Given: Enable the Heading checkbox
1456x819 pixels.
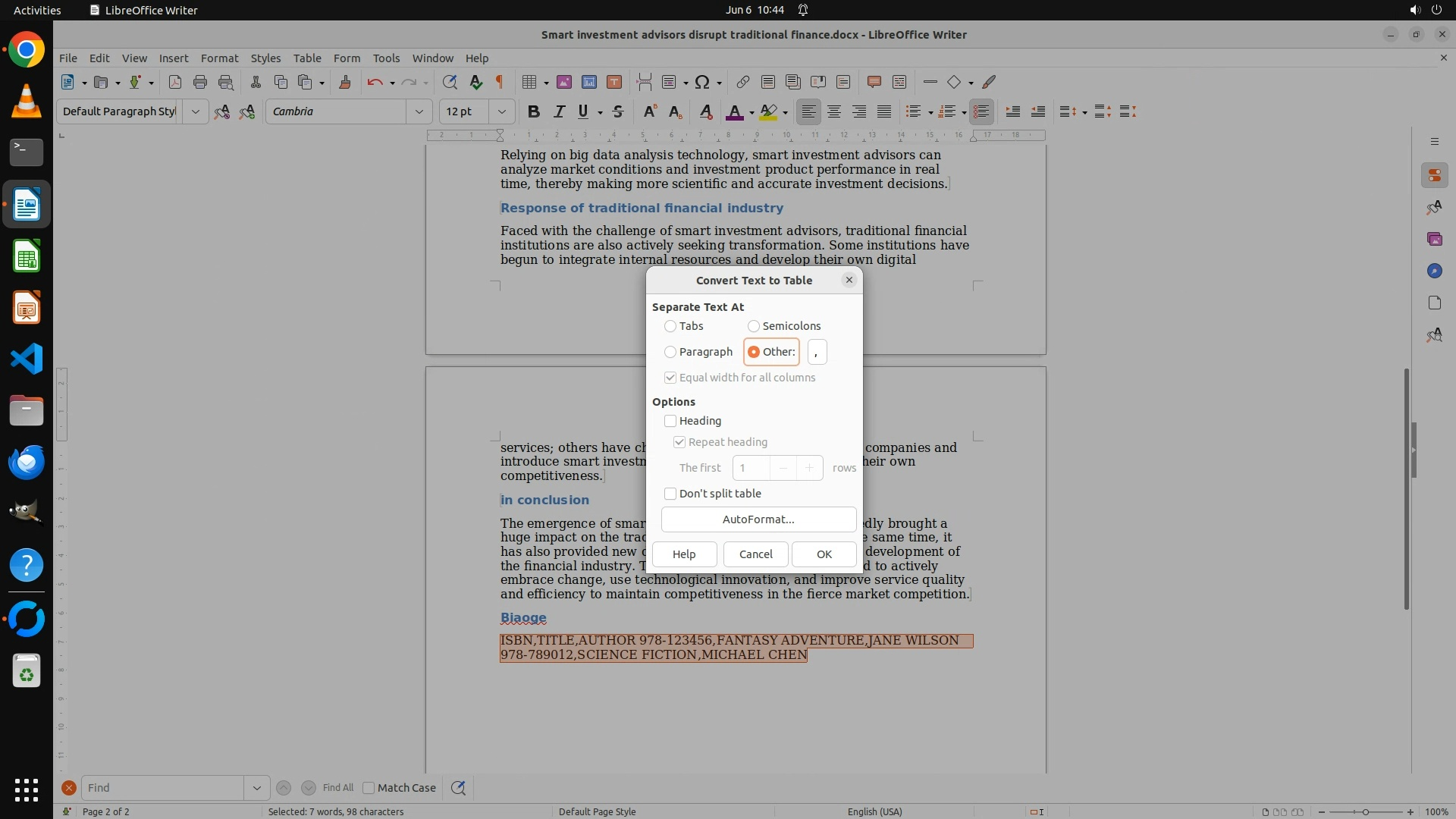Looking at the screenshot, I should click(670, 421).
